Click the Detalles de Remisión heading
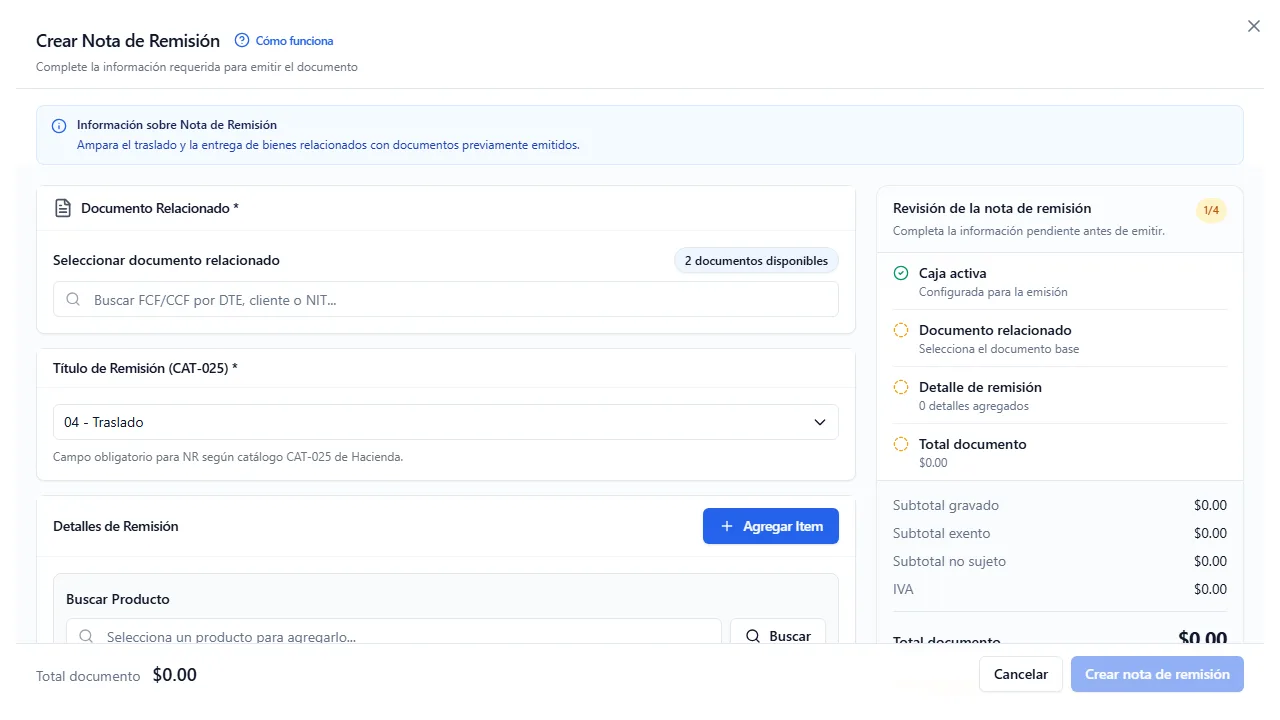The width and height of the screenshot is (1280, 720). pos(116,526)
